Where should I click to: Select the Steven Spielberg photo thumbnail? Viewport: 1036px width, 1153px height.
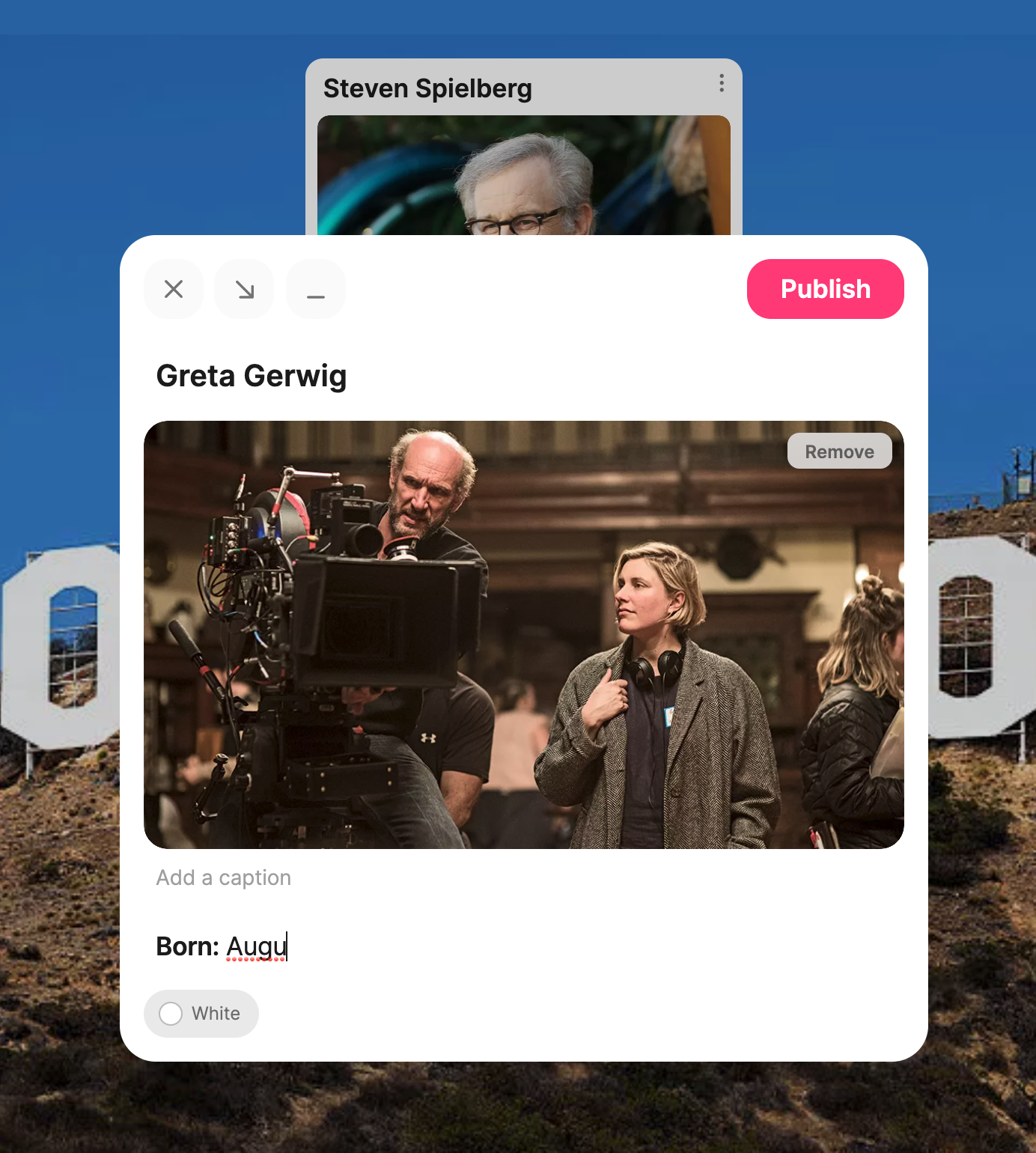(524, 175)
